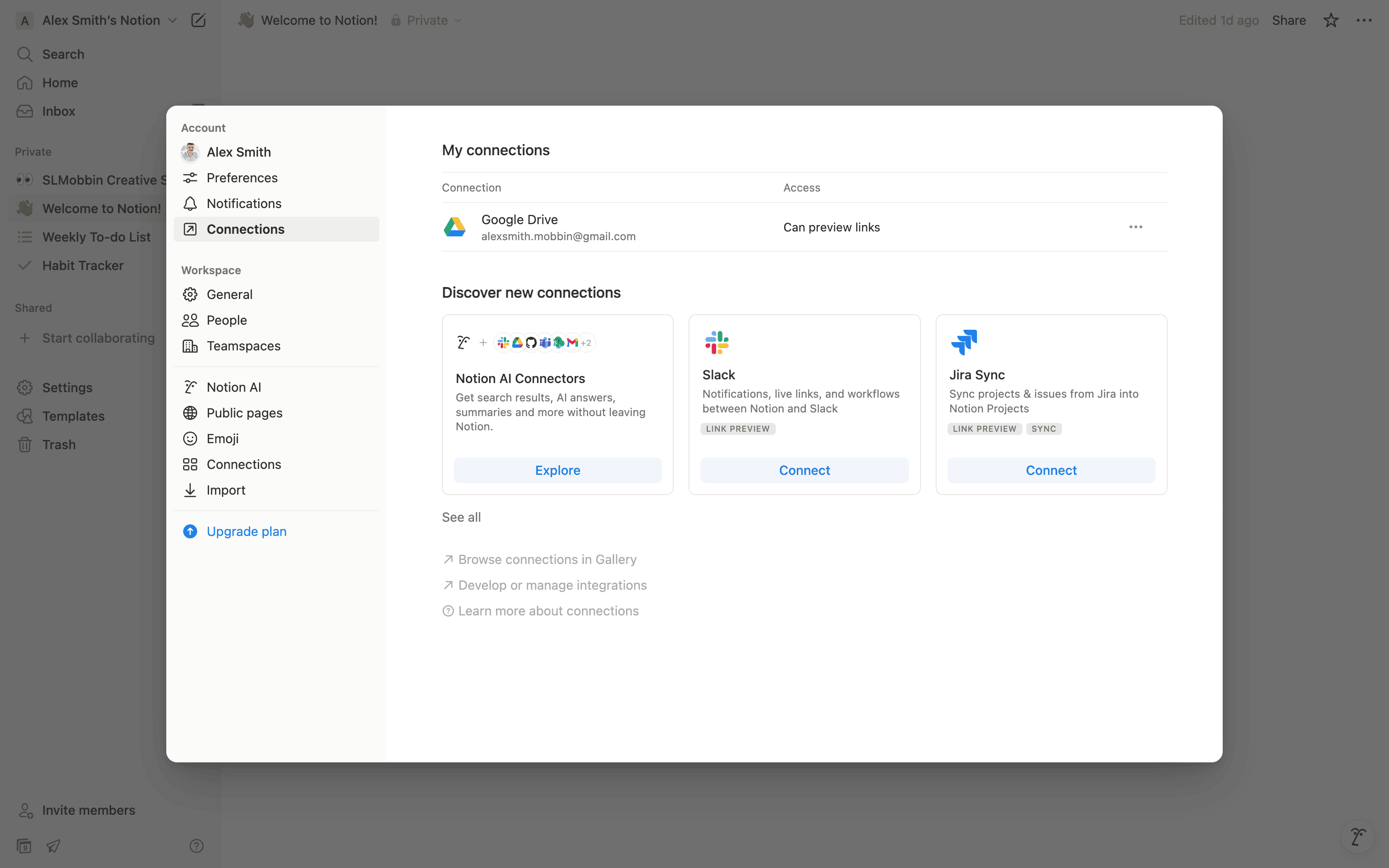
Task: Select Notifications in account settings
Action: coord(244,203)
